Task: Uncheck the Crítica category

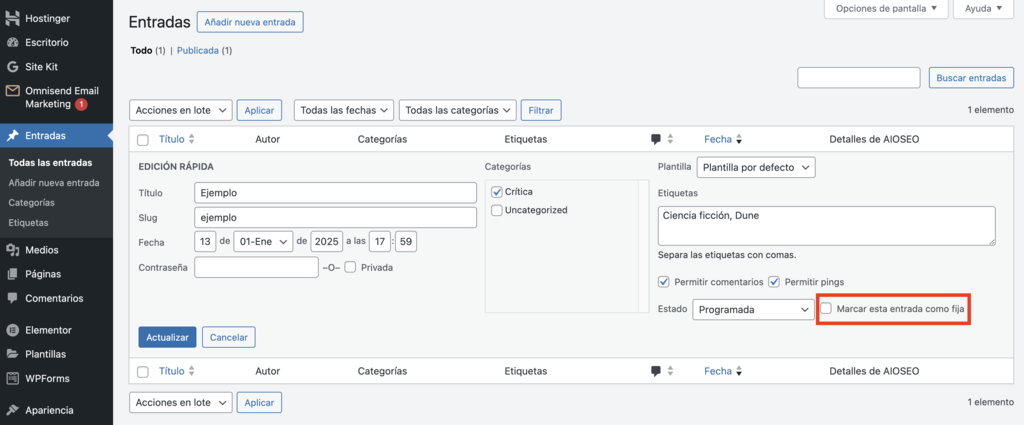Action: (x=496, y=192)
